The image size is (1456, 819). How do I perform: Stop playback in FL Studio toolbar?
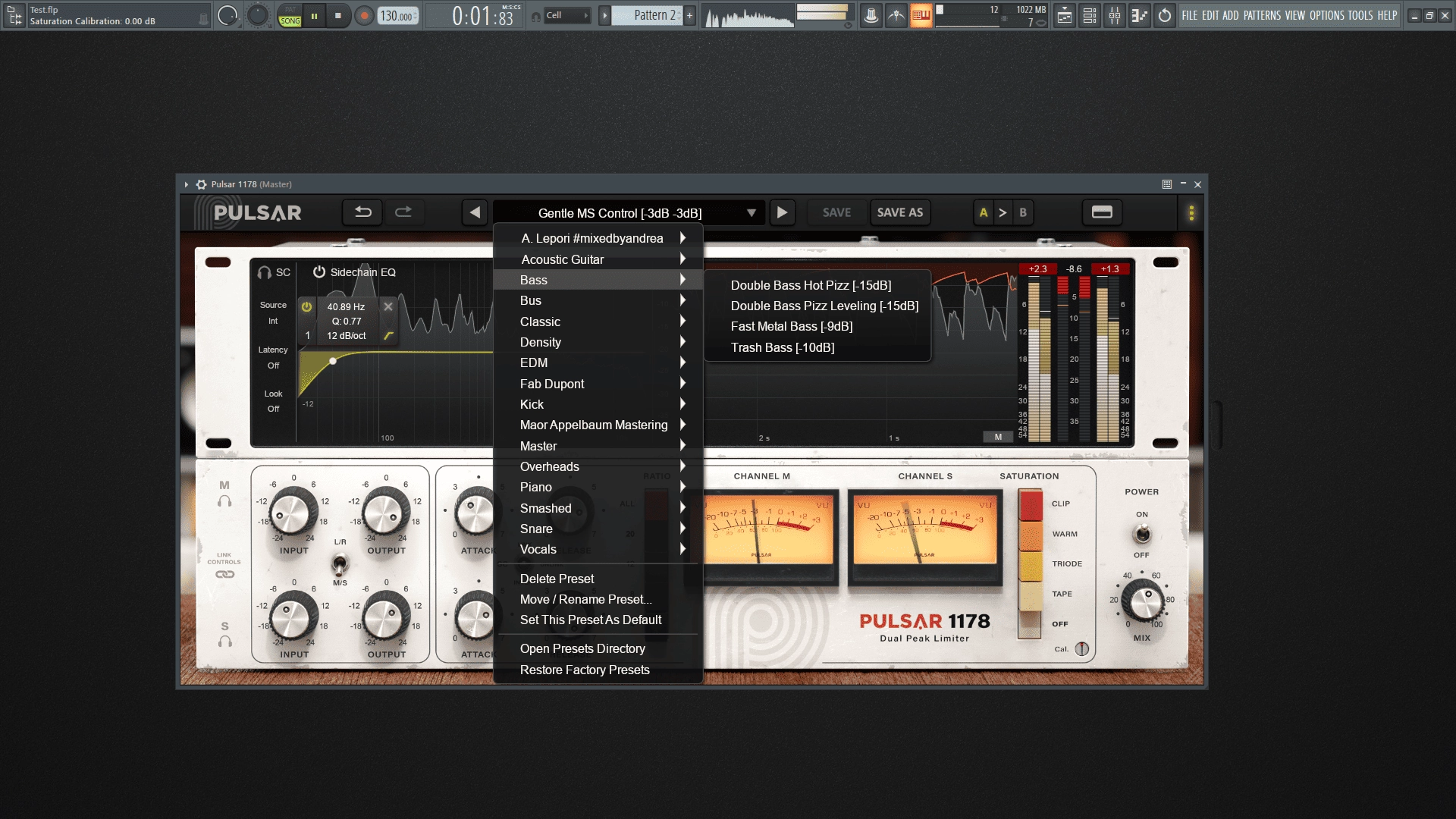pyautogui.click(x=338, y=15)
